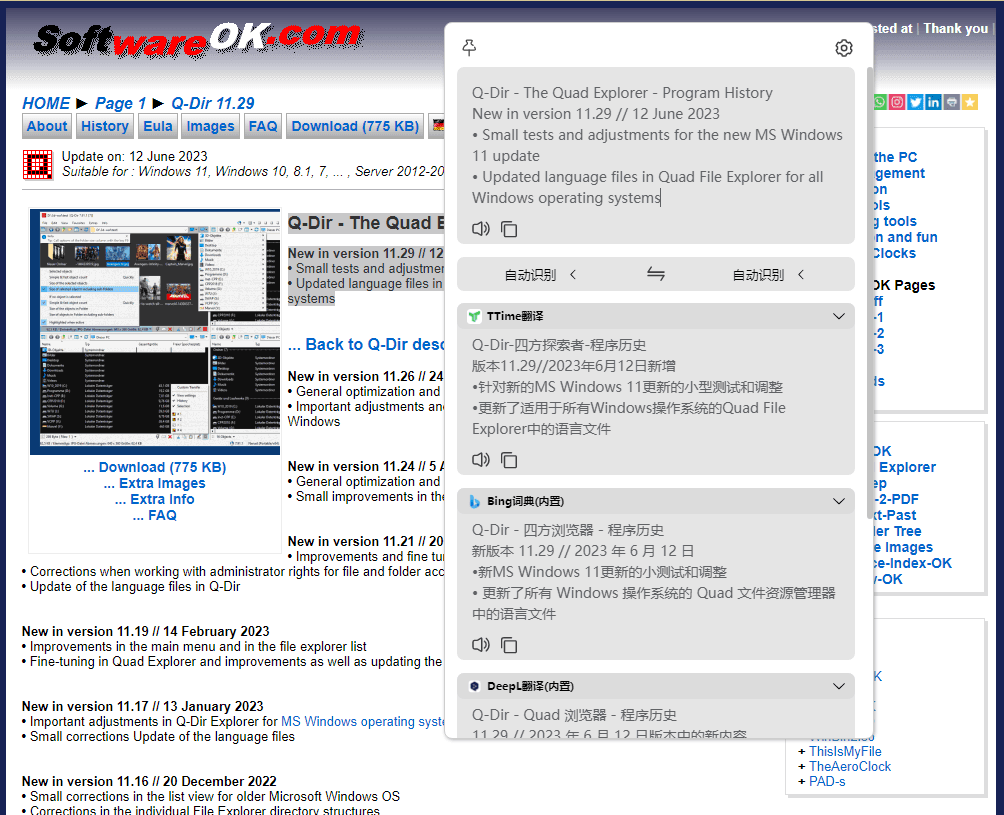Open the About tab

(x=47, y=126)
